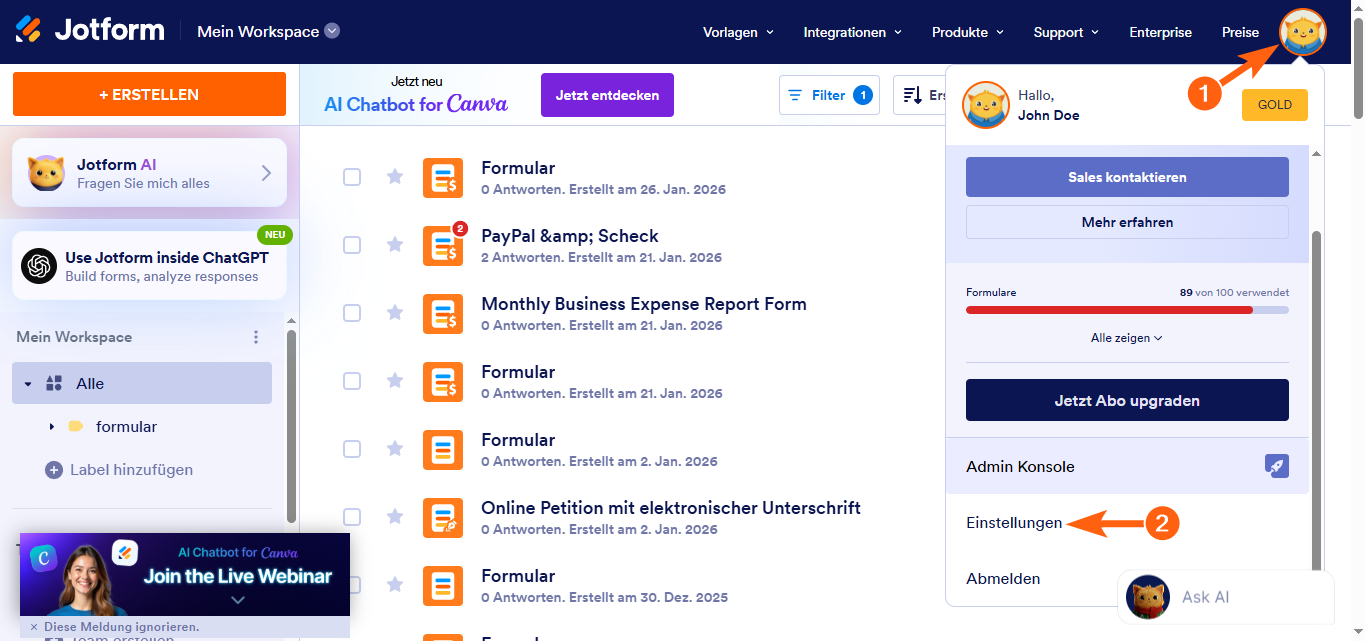Viewport: 1366px width, 641px height.
Task: Select Einstellungen from the profile menu
Action: 1014,523
